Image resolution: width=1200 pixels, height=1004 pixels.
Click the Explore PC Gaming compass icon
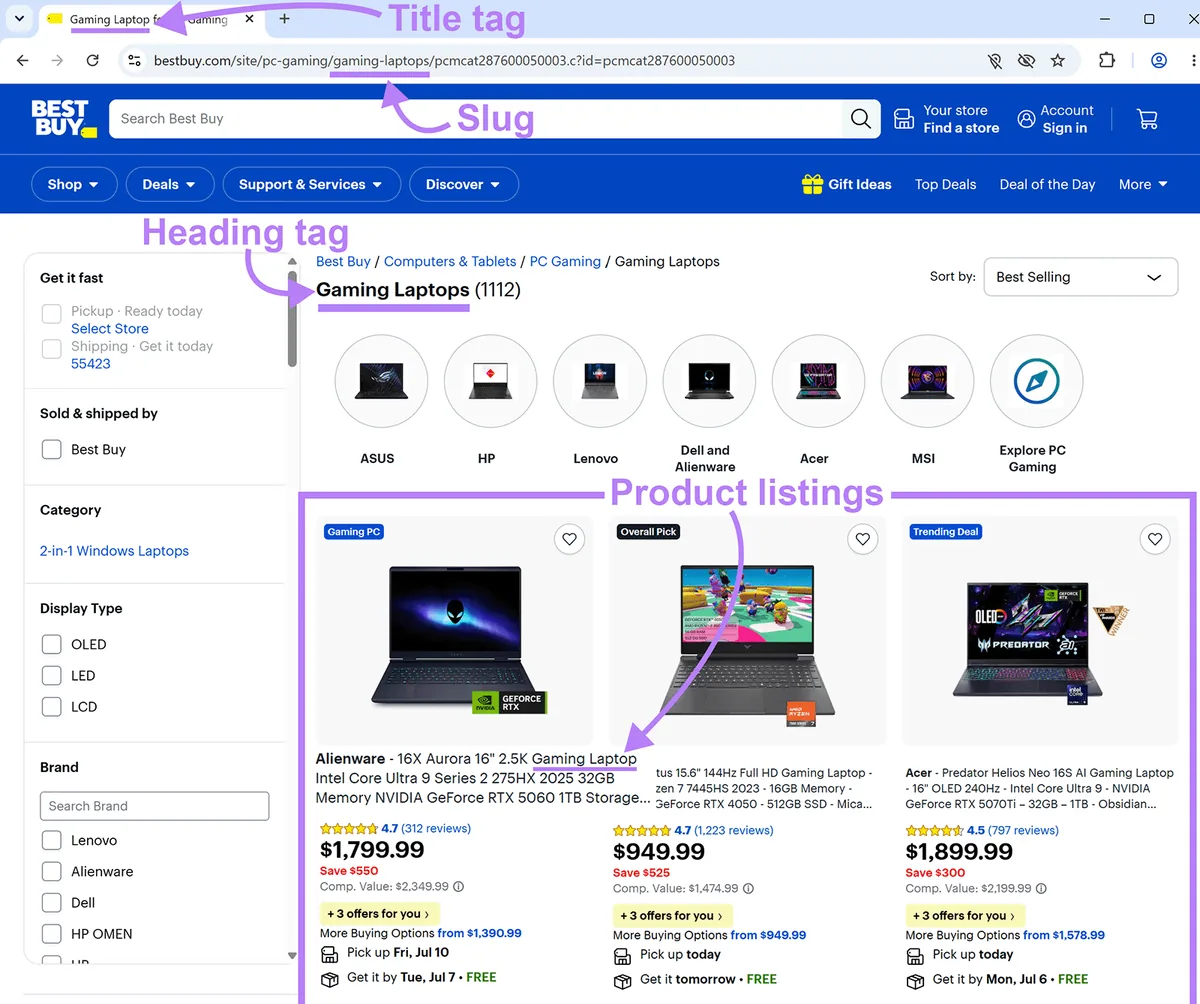tap(1036, 381)
